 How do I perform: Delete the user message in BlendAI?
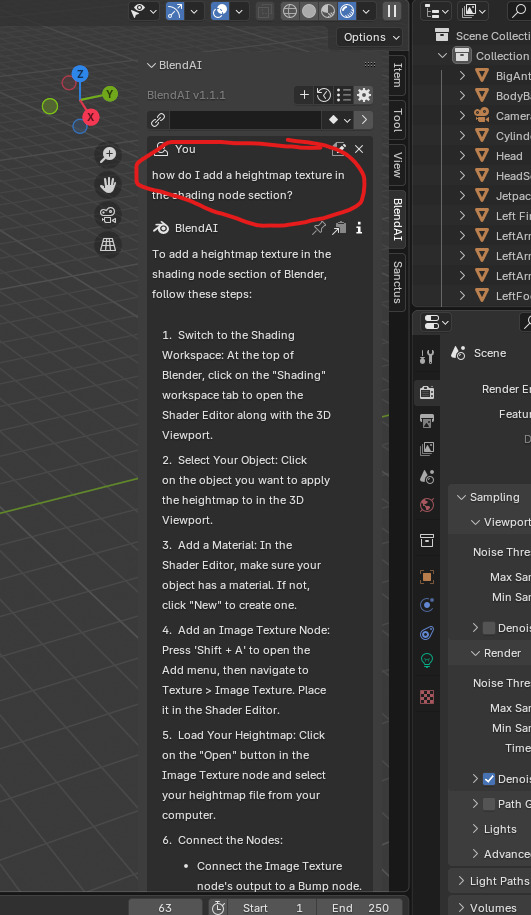point(359,149)
